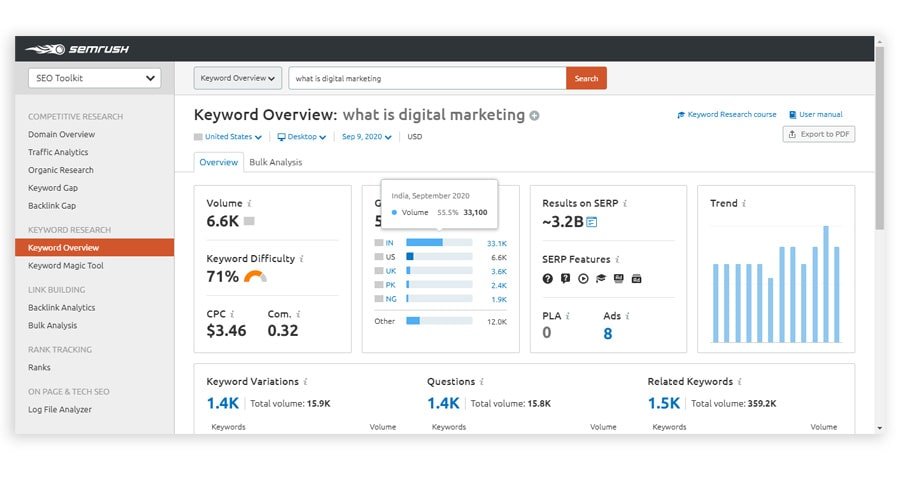Open the Keyword Overview tool dropdown
900x478 pixels.
click(238, 79)
